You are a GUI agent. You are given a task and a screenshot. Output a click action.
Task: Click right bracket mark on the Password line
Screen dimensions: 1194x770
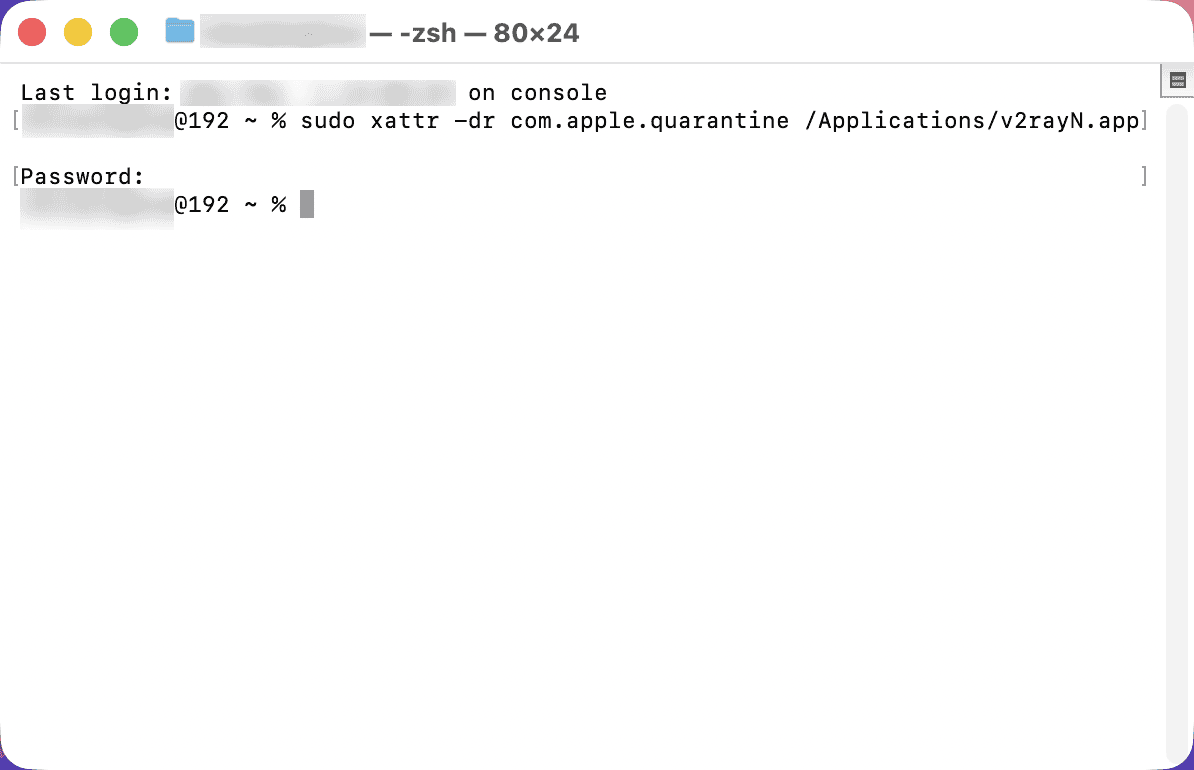1144,177
